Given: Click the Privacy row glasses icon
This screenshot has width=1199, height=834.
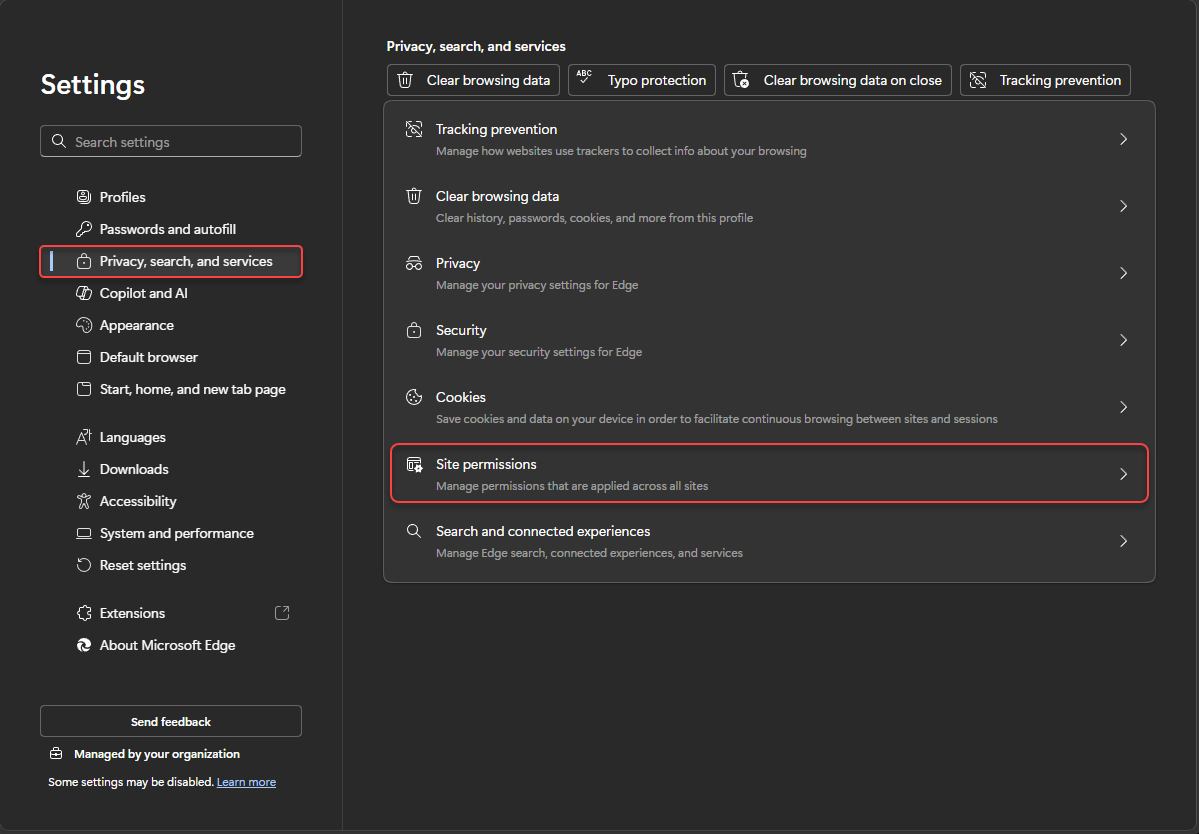Looking at the screenshot, I should pyautogui.click(x=414, y=264).
